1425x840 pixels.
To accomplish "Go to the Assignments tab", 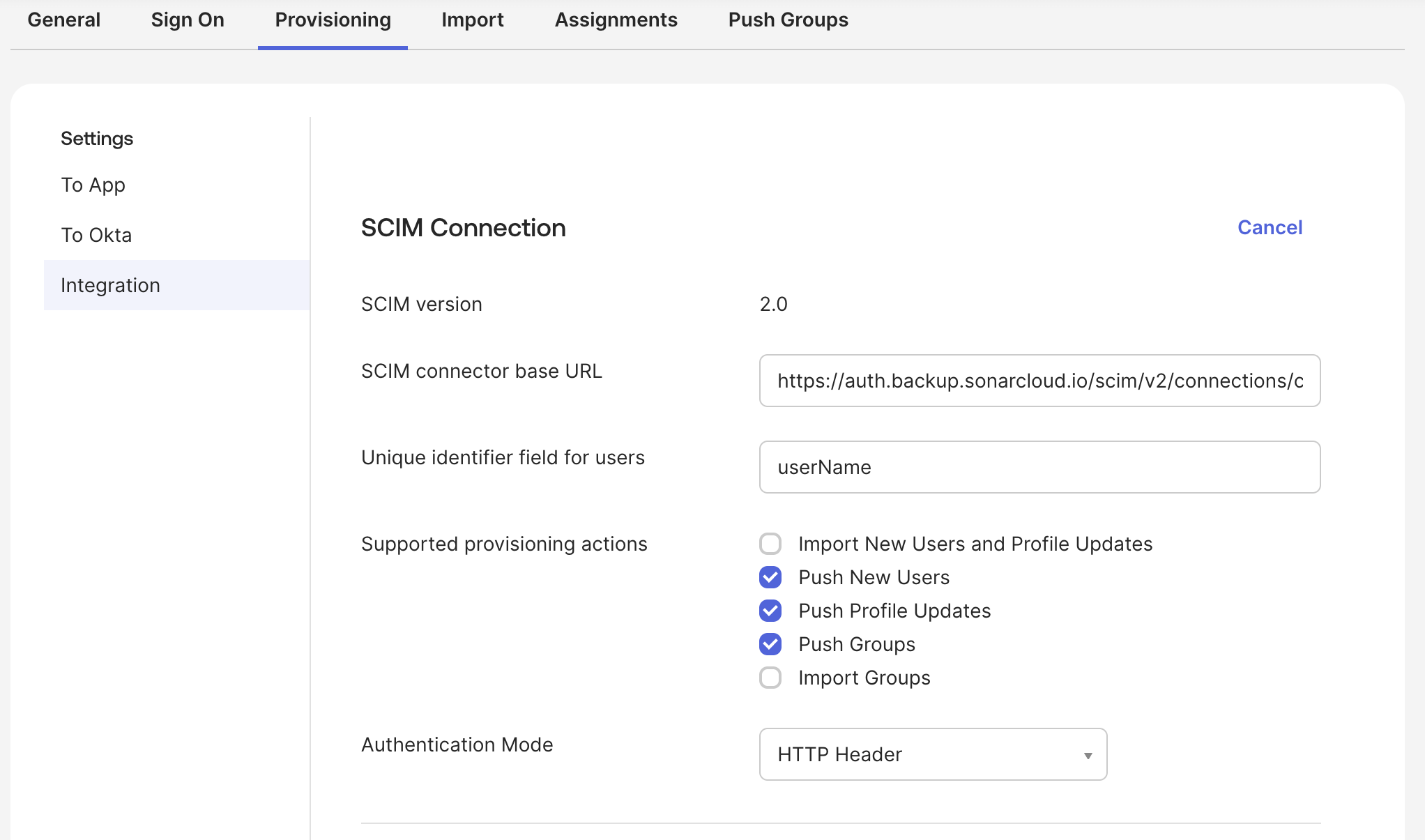I will click(x=616, y=20).
